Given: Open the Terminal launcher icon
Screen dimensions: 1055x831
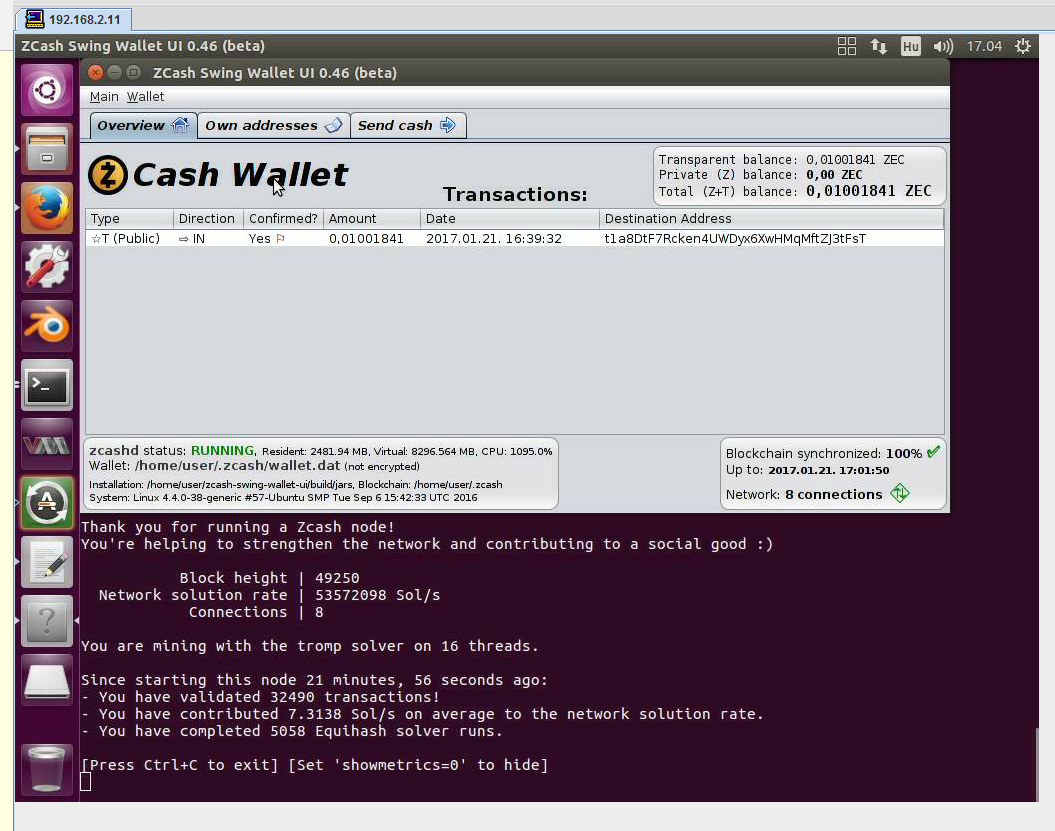Looking at the screenshot, I should (x=46, y=386).
